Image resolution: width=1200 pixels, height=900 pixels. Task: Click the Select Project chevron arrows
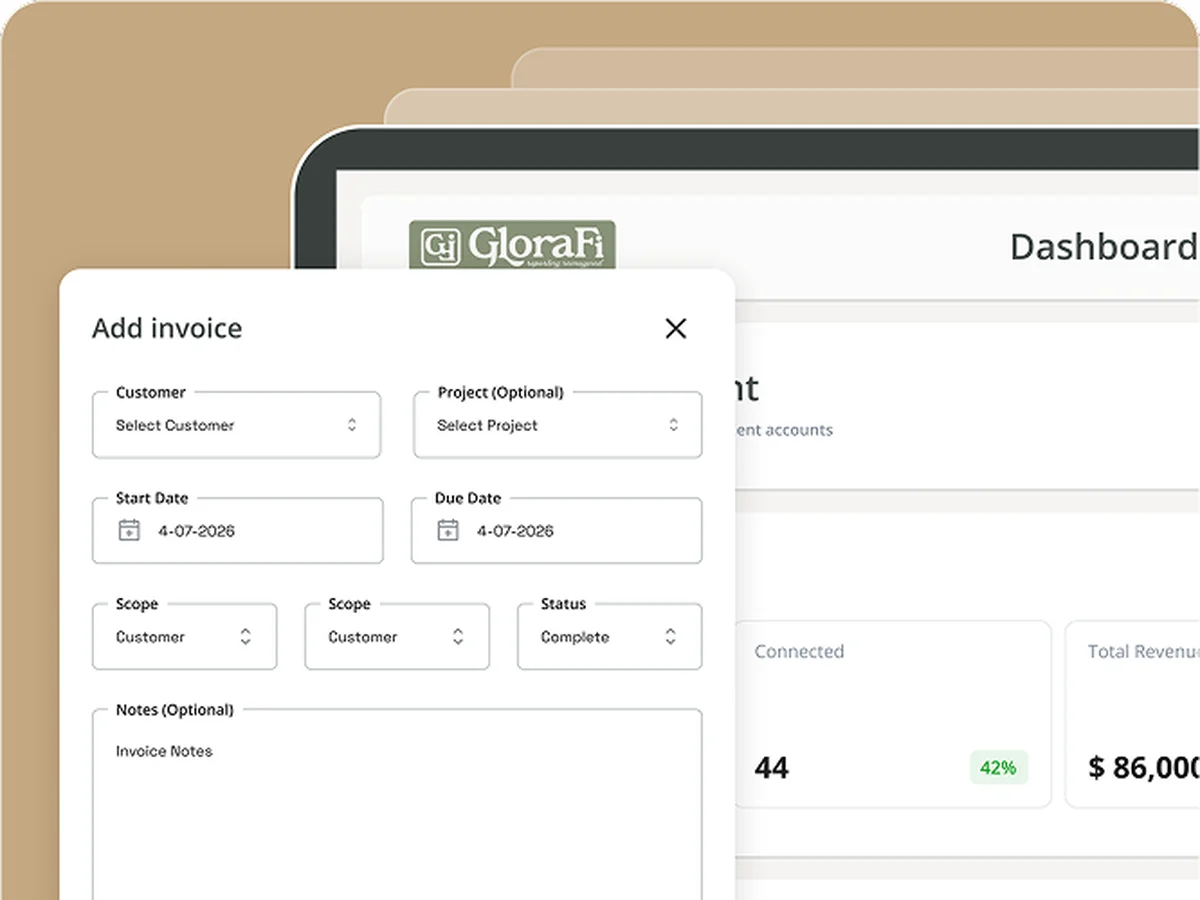674,425
